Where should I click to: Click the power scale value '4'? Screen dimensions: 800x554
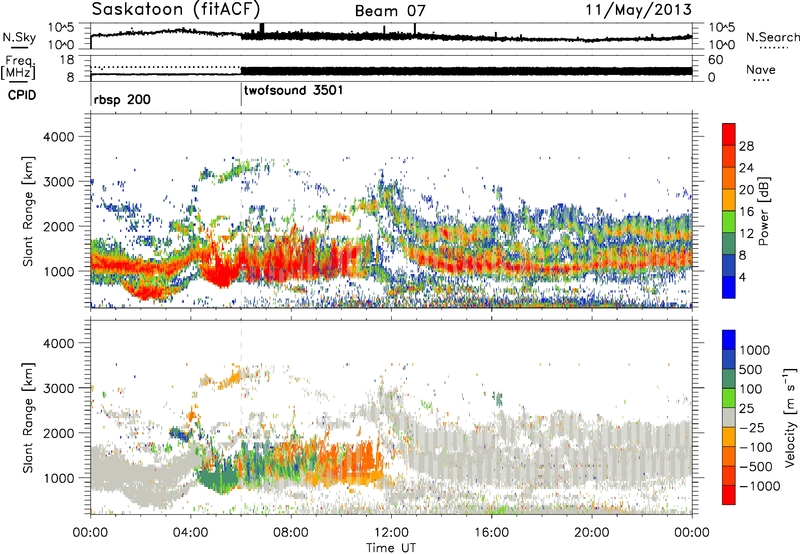(742, 277)
